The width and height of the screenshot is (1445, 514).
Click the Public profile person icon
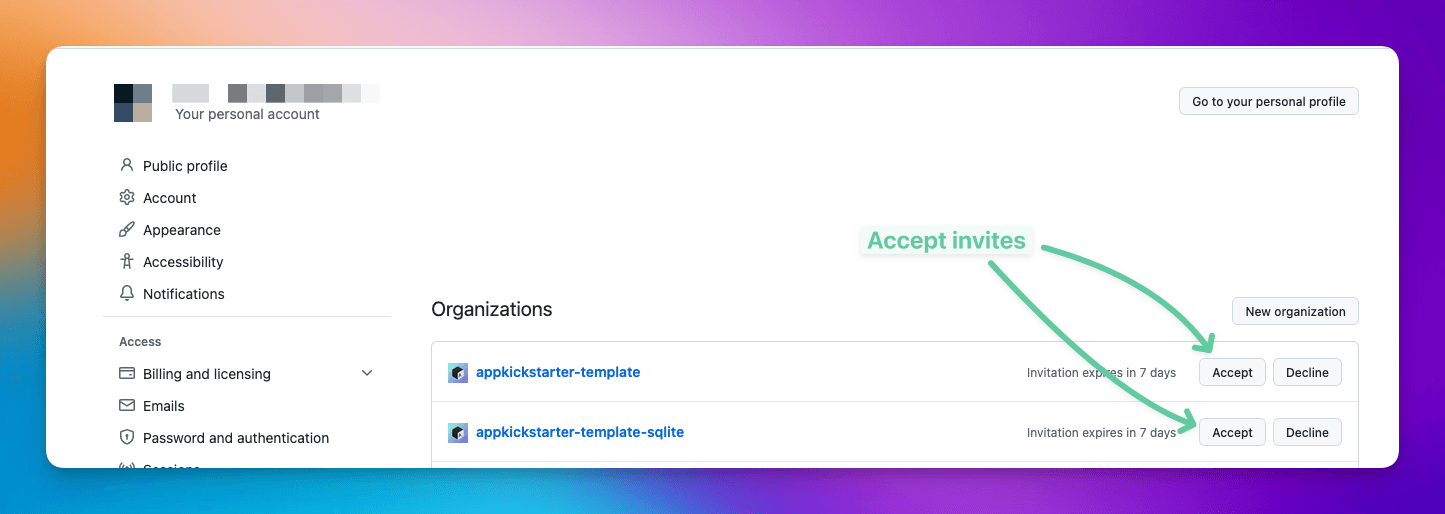point(127,166)
